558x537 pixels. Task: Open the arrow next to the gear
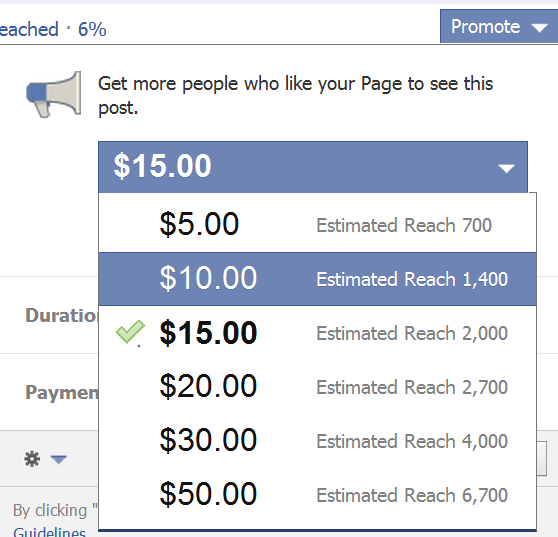58,459
